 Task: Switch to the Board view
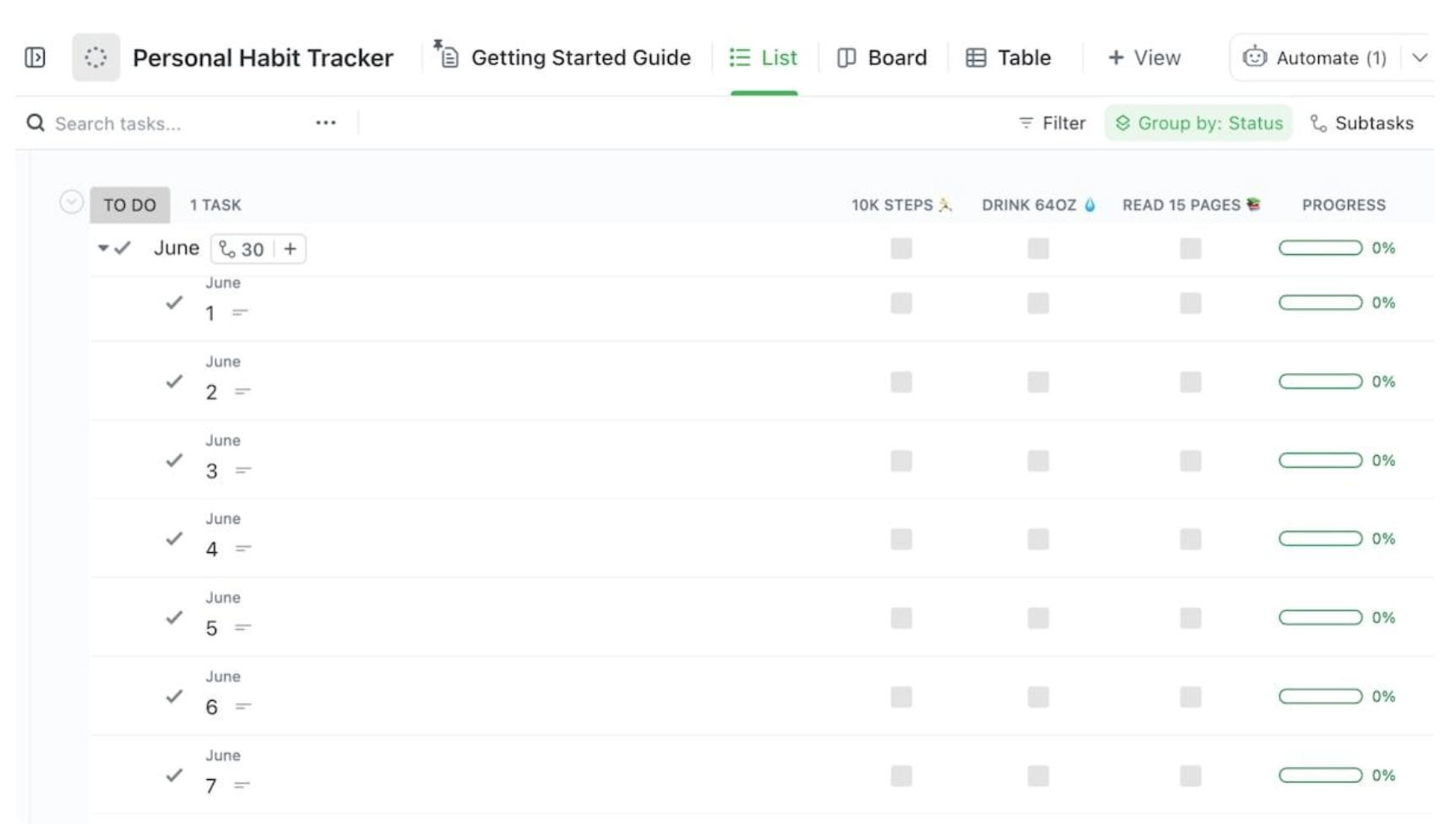(x=883, y=57)
